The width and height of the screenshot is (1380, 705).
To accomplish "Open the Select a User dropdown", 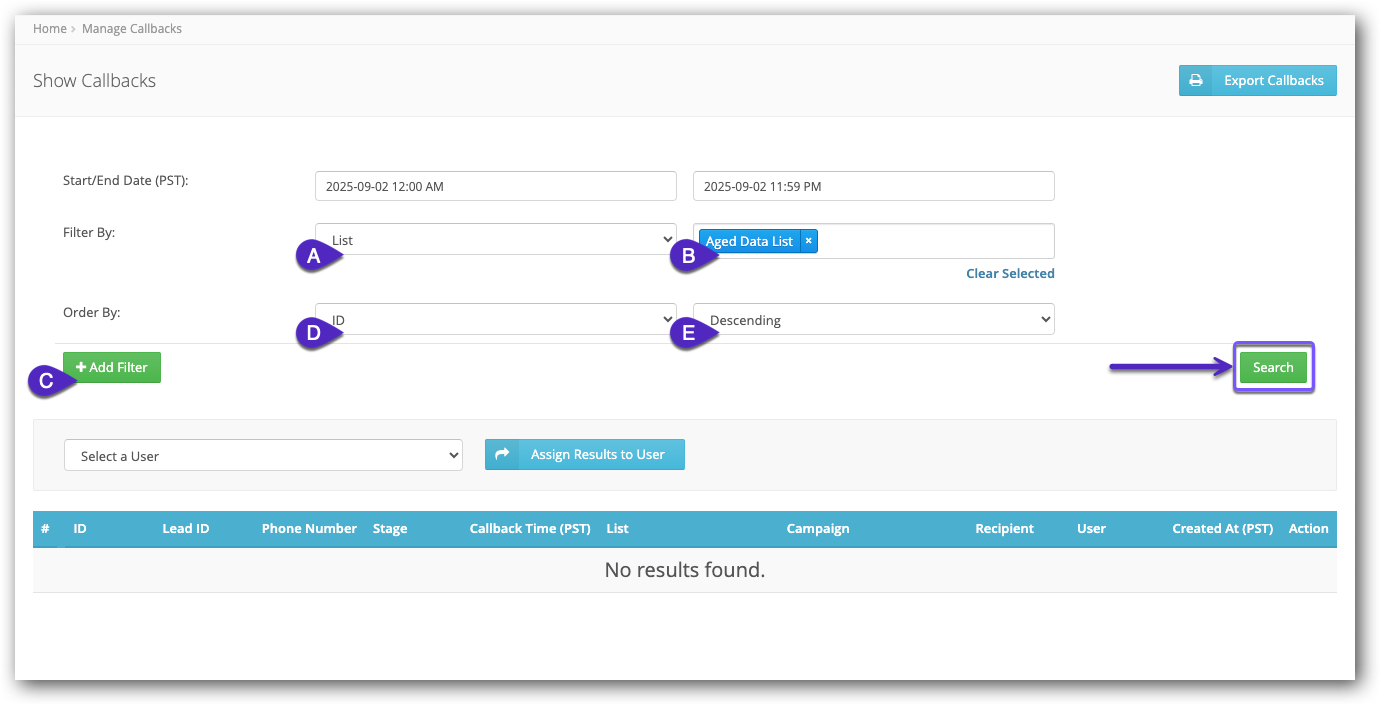I will click(263, 456).
